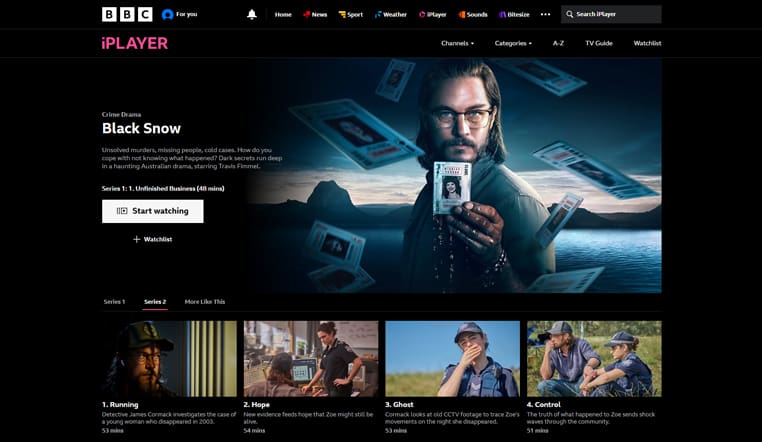Open notifications bell icon
The height and width of the screenshot is (442, 762).
[252, 14]
